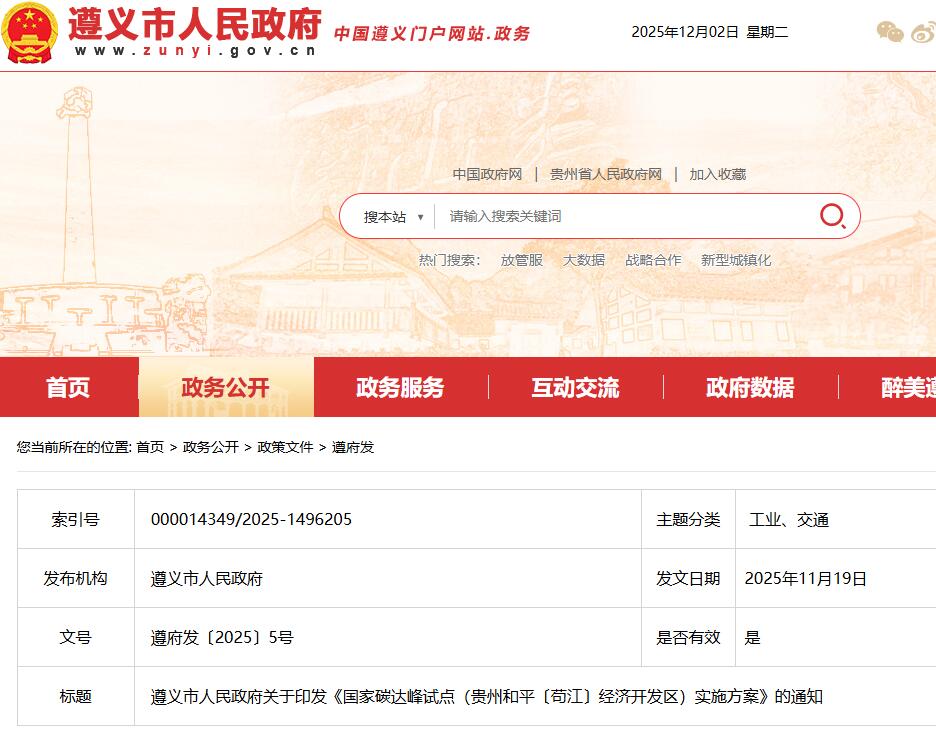This screenshot has height=730, width=936.
Task: Open the 政府数据 section
Action: (x=750, y=388)
